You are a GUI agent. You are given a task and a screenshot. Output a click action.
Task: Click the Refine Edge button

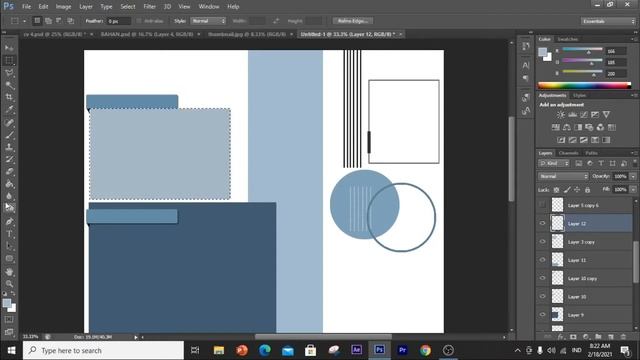click(353, 21)
